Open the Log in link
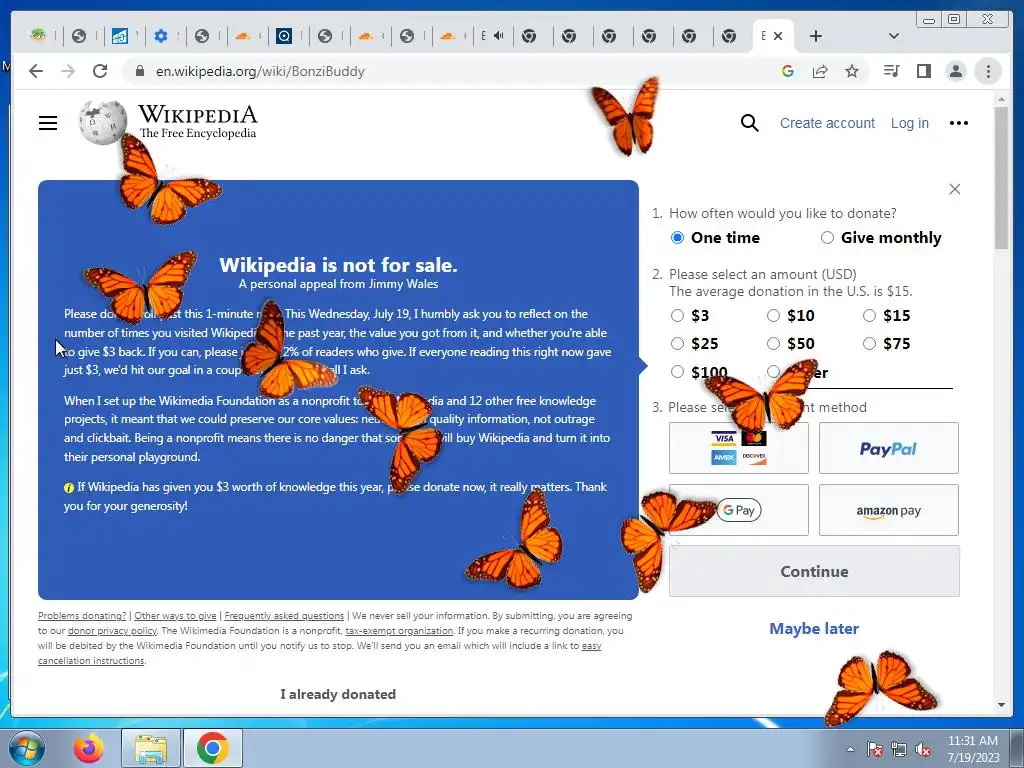Viewport: 1024px width, 768px height. [x=910, y=123]
